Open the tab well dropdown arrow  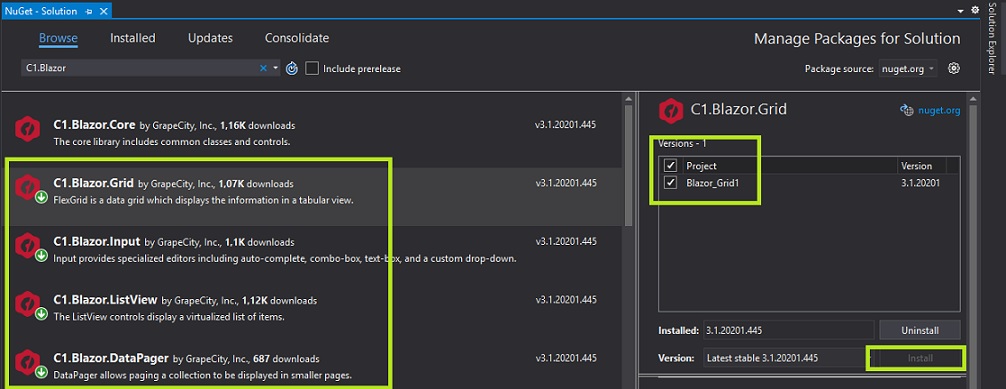[x=961, y=11]
